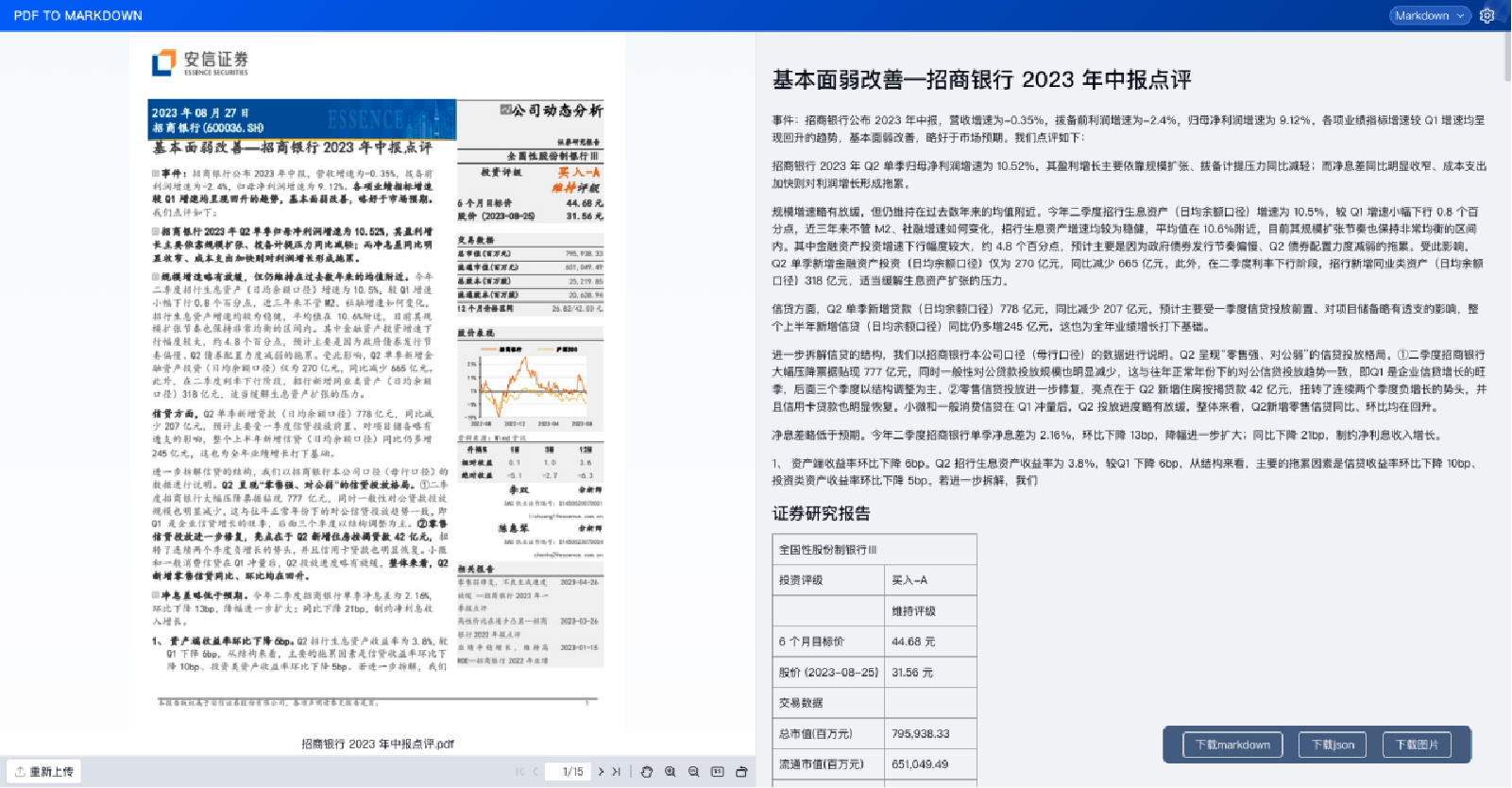Viewport: 1512px width, 788px height.
Task: Go to the next PDF page
Action: point(601,772)
